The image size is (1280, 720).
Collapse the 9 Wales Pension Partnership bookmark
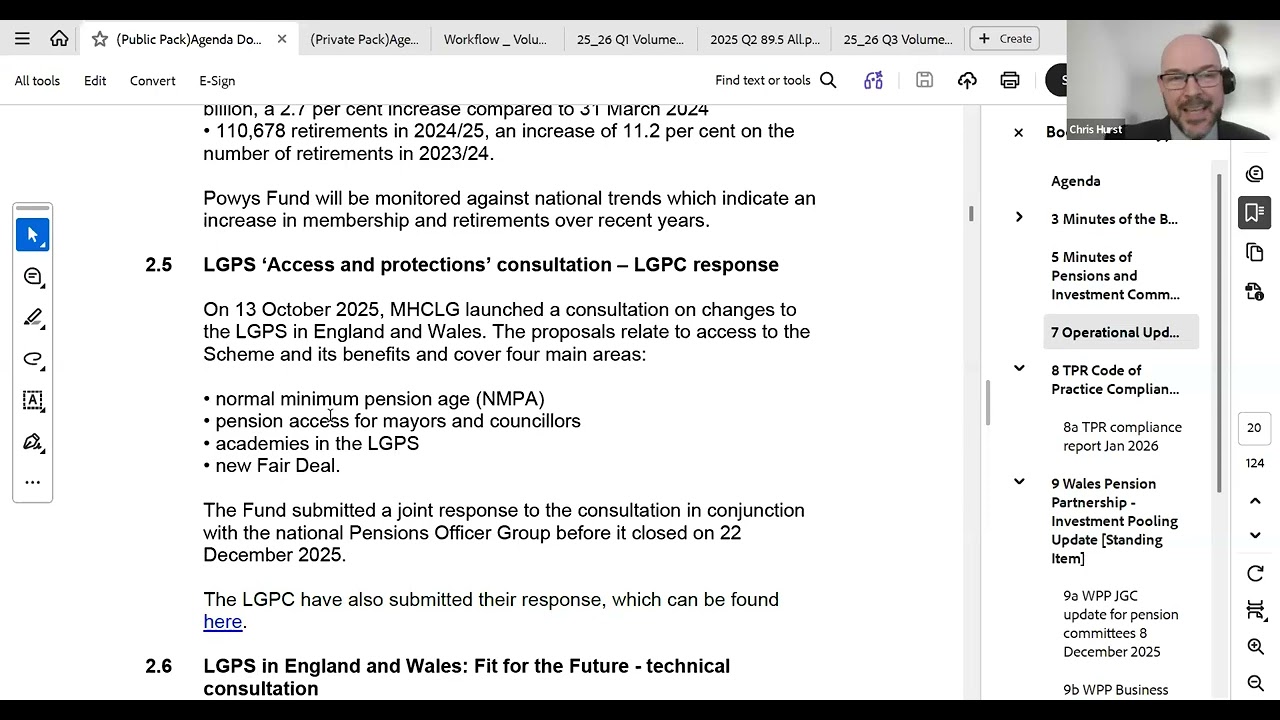[x=1019, y=482]
